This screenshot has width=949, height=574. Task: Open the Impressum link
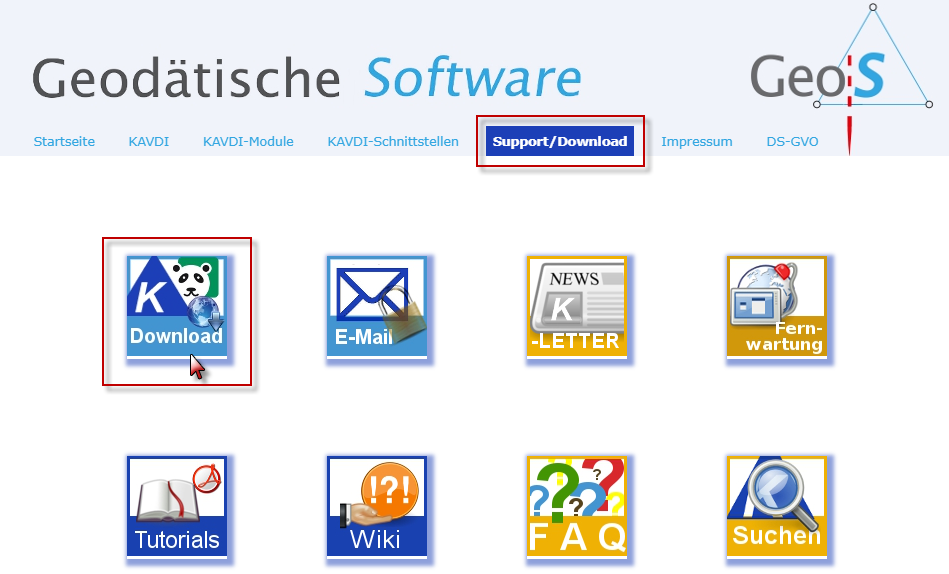click(x=696, y=142)
